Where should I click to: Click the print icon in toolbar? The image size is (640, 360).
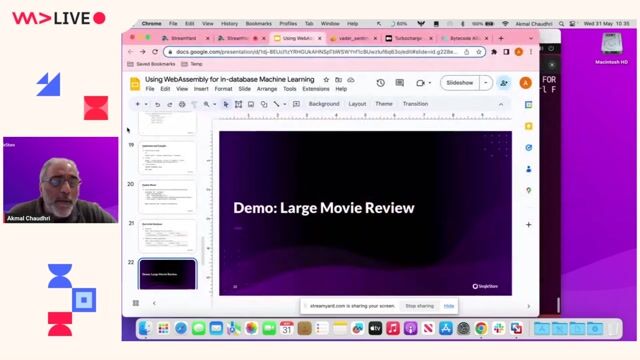[182, 104]
